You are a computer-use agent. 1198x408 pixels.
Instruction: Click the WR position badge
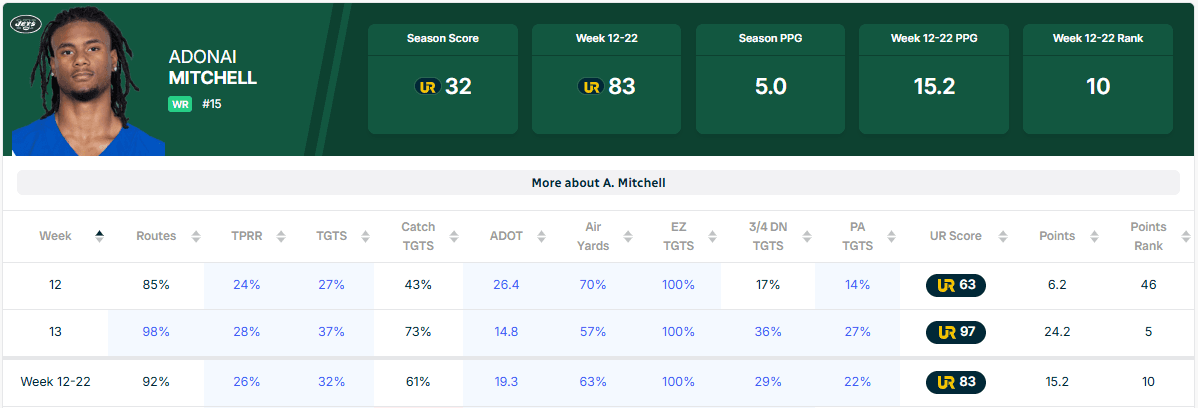point(180,103)
